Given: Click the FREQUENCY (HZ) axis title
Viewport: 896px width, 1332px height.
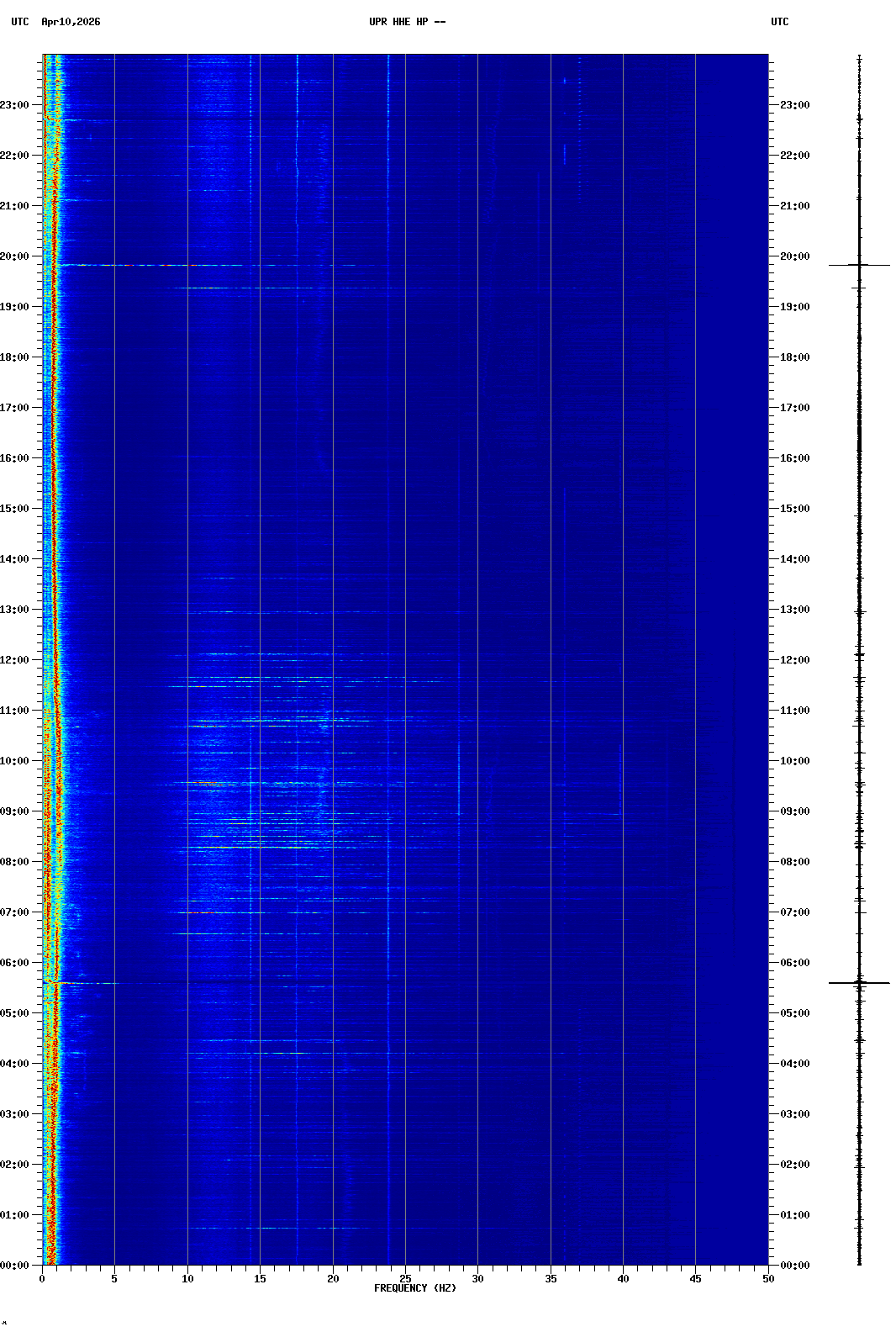Looking at the screenshot, I should point(414,1288).
